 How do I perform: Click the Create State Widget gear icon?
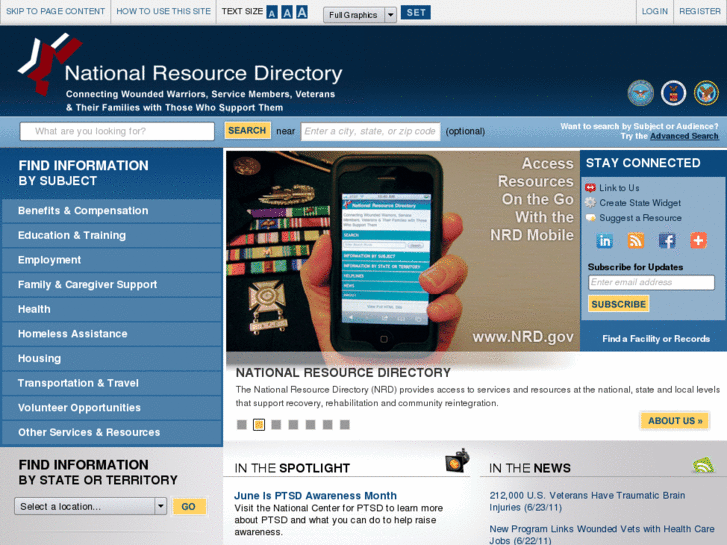pos(590,203)
